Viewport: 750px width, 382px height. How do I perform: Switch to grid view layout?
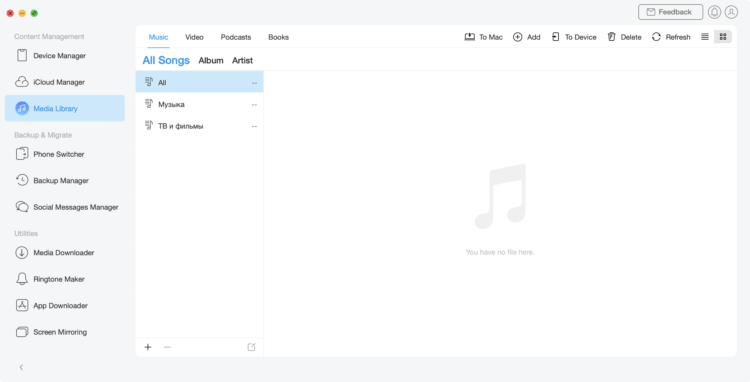point(723,37)
